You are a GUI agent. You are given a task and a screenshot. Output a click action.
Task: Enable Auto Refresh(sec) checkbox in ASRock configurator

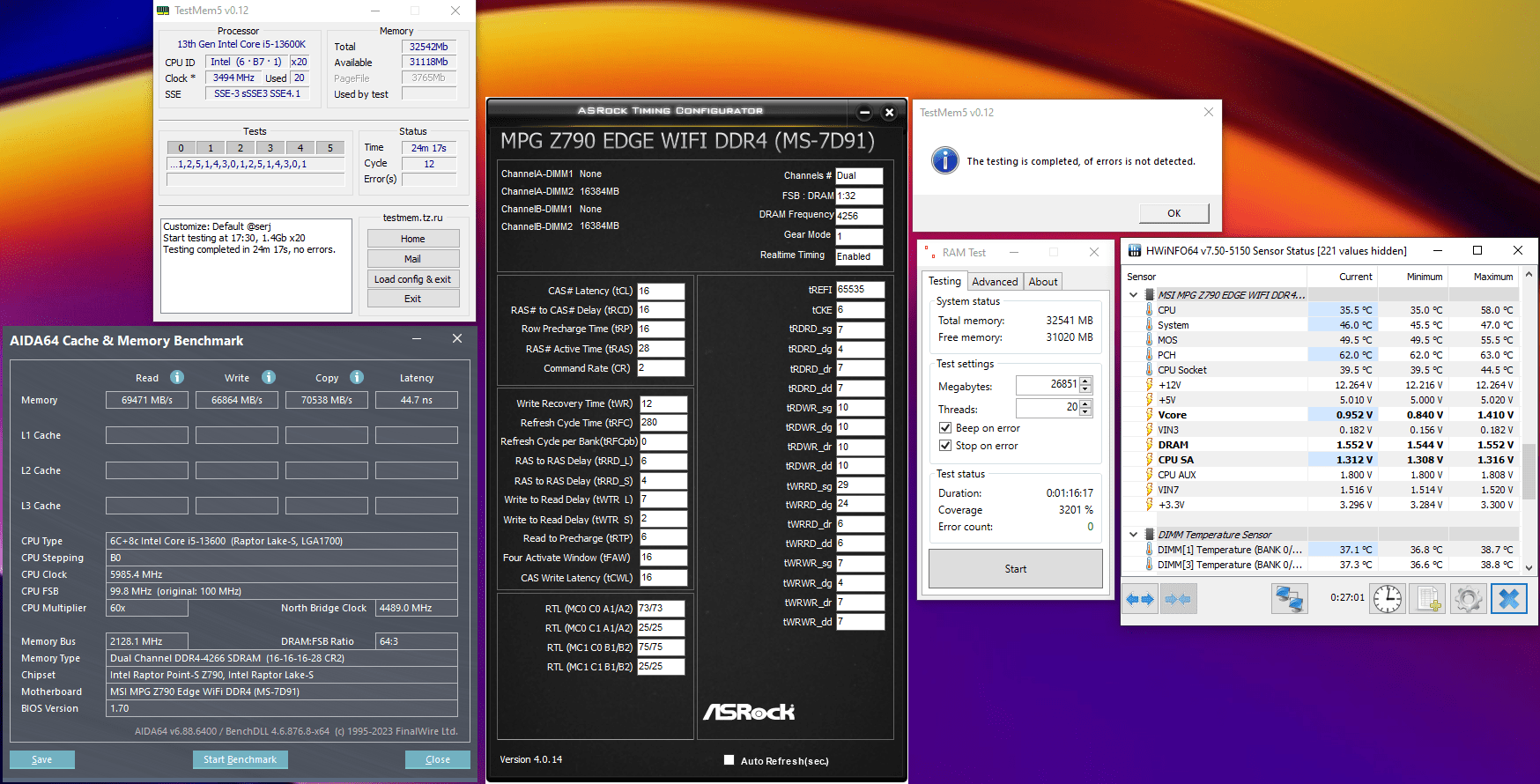729,760
